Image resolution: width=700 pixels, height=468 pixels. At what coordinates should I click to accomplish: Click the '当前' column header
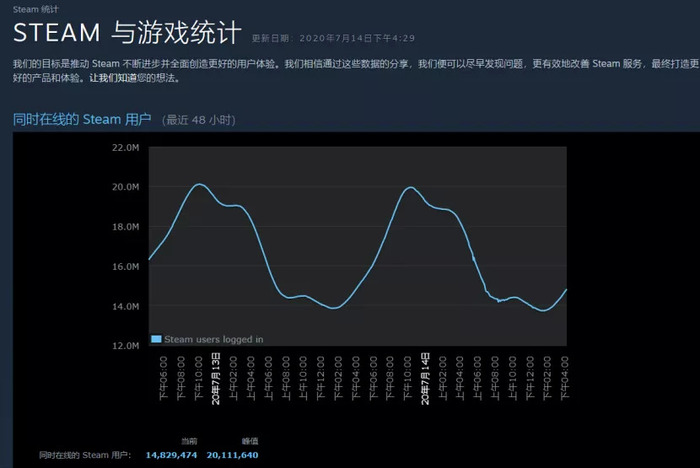(189, 441)
